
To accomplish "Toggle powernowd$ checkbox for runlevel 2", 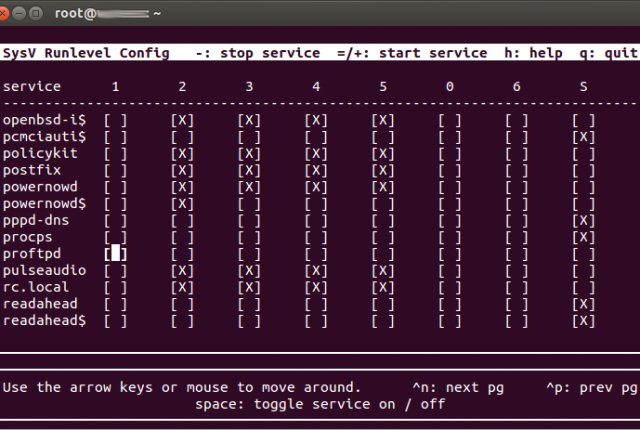I will (x=182, y=204).
